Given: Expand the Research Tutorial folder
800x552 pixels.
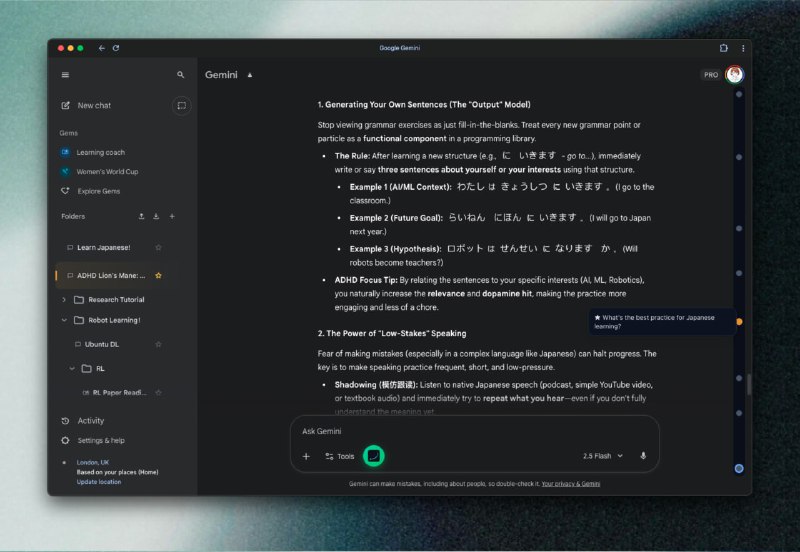Looking at the screenshot, I should point(65,300).
